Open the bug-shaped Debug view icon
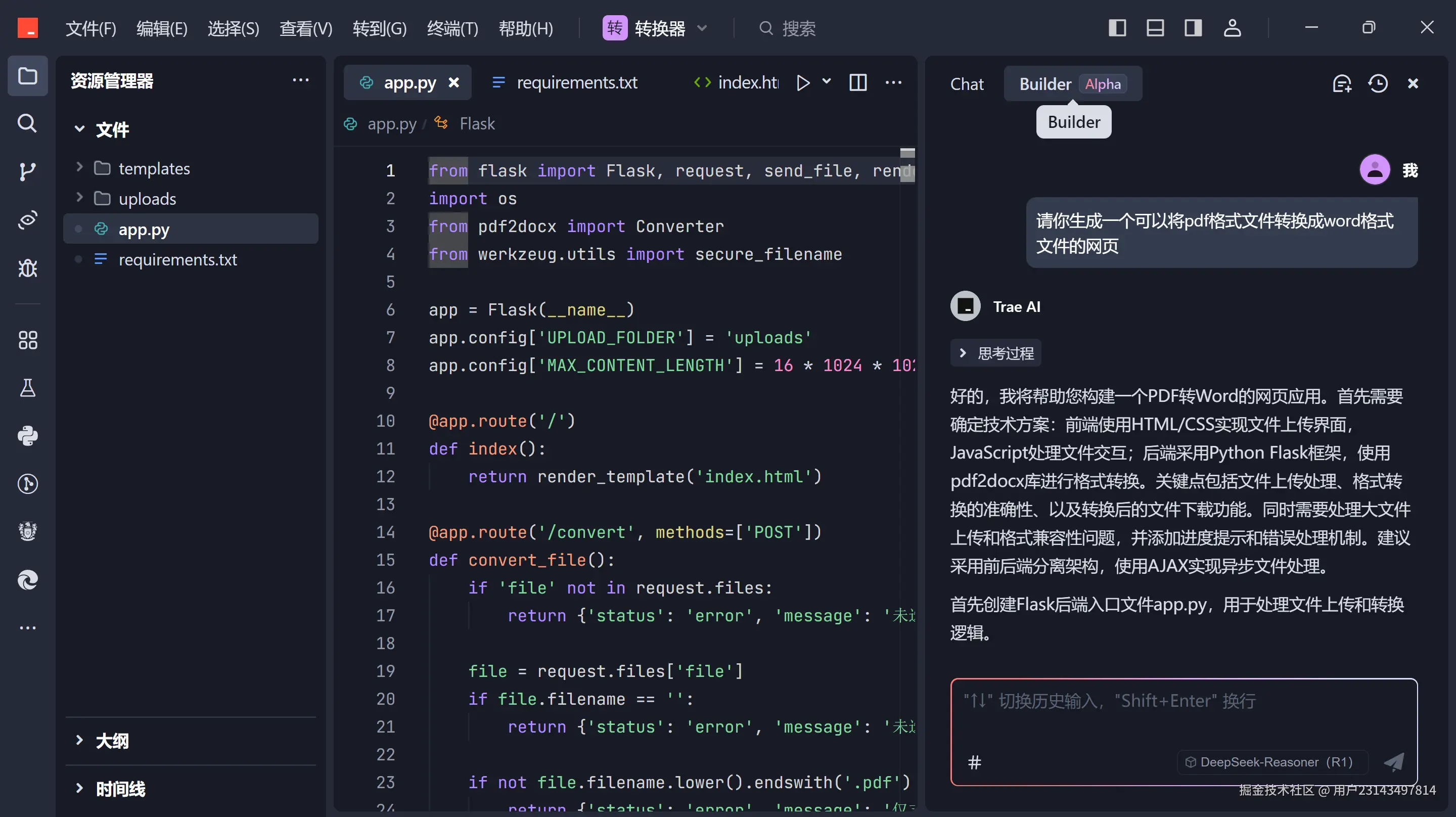 pos(27,267)
